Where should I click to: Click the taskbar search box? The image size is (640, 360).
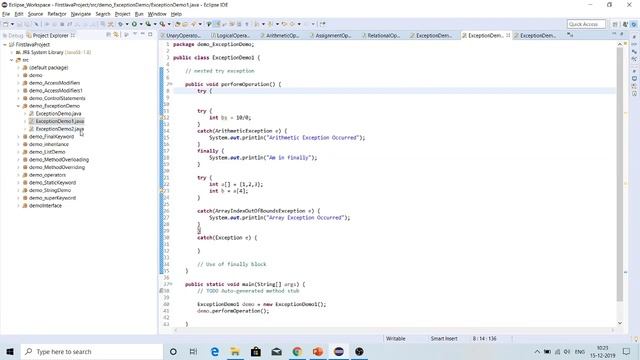pyautogui.click(x=91, y=351)
